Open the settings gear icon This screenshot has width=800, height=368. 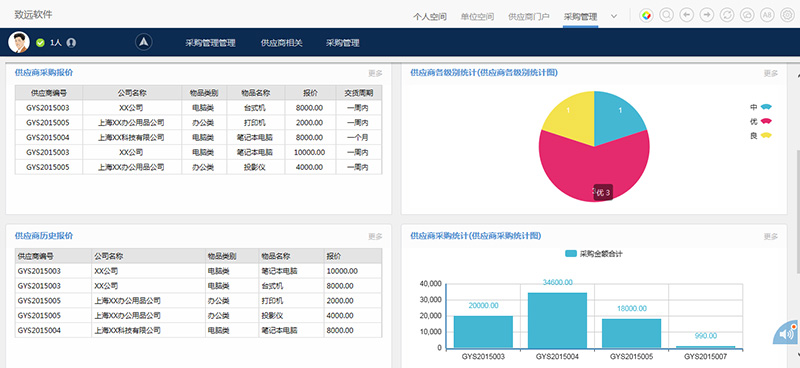click(x=788, y=15)
